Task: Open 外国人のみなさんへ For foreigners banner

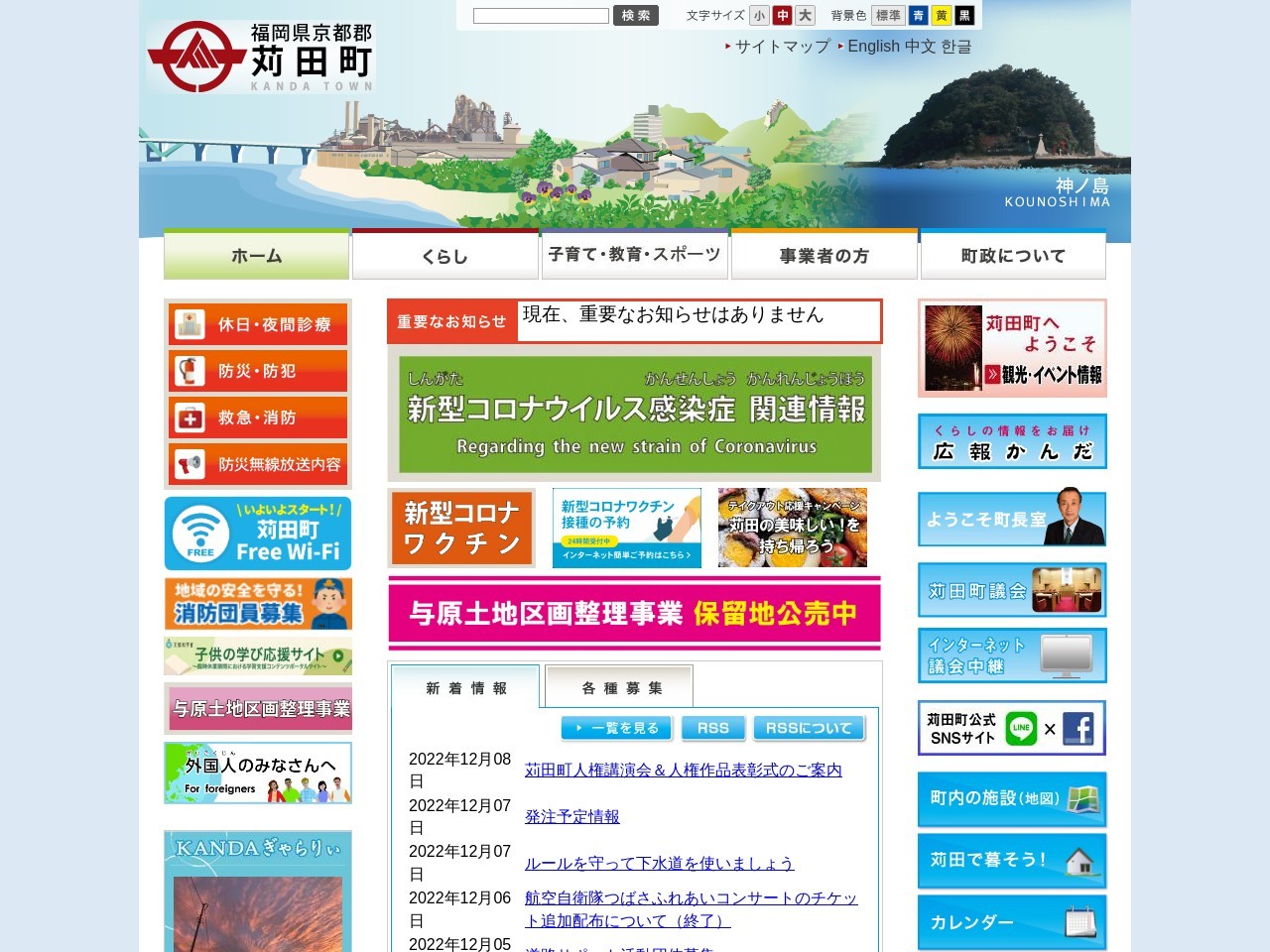Action: tap(258, 773)
